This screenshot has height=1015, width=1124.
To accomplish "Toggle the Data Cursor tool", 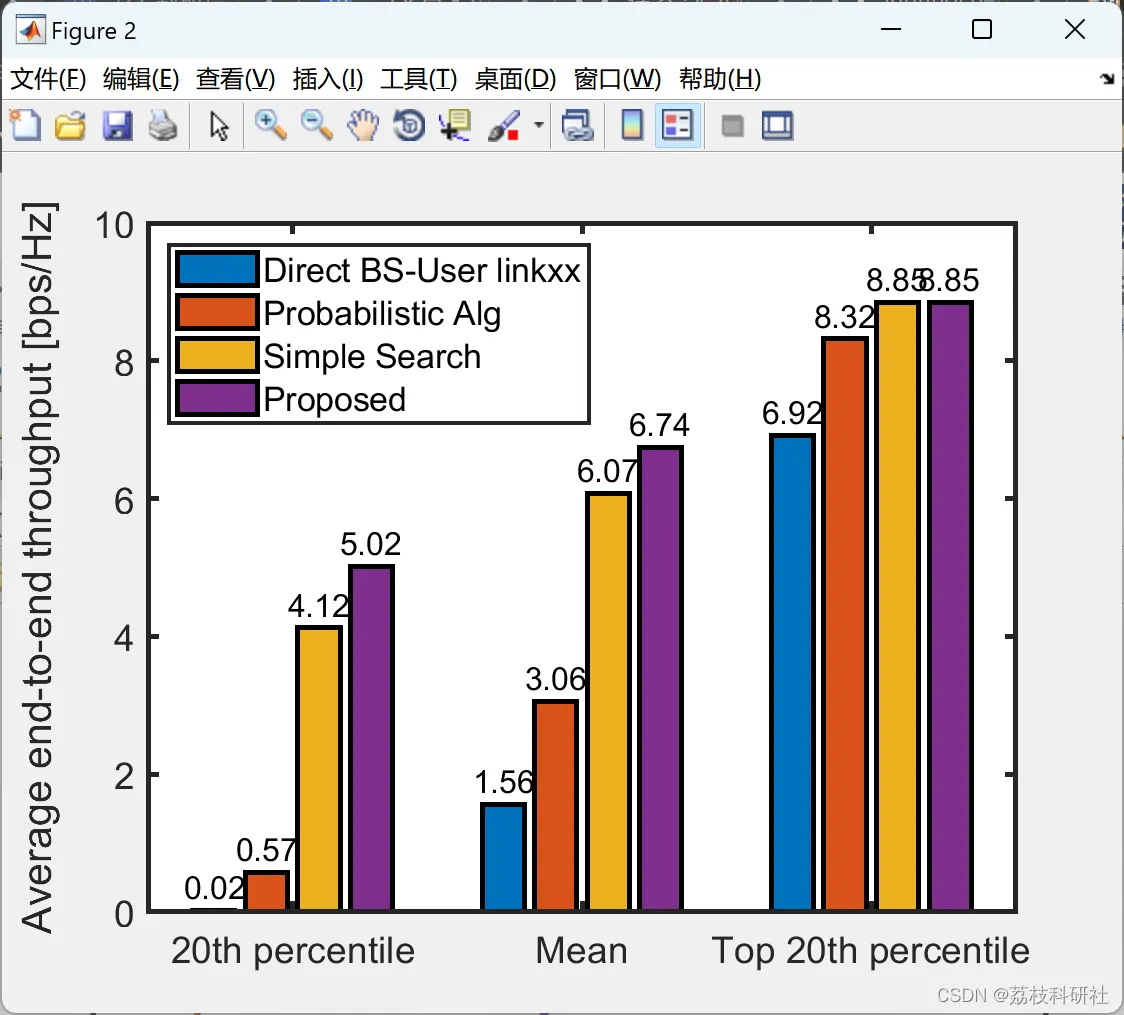I will pyautogui.click(x=455, y=125).
